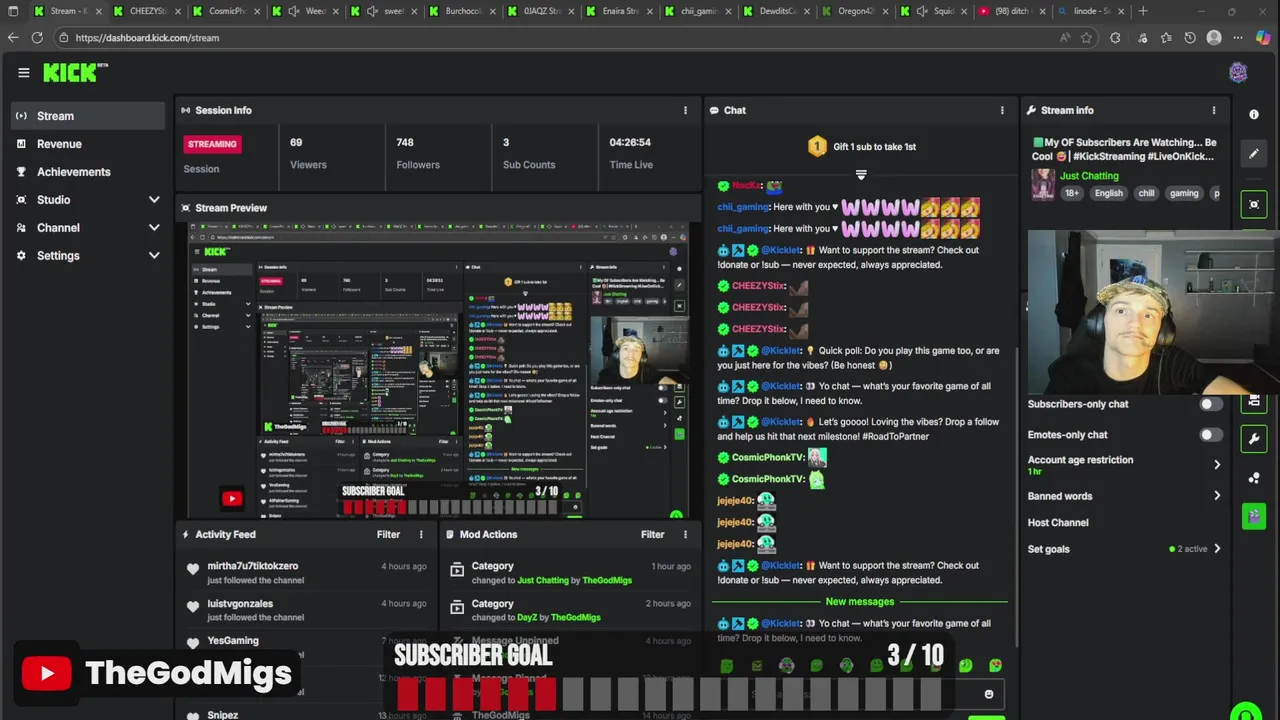Click the chill tag chip
This screenshot has height=720, width=1280.
click(1146, 193)
